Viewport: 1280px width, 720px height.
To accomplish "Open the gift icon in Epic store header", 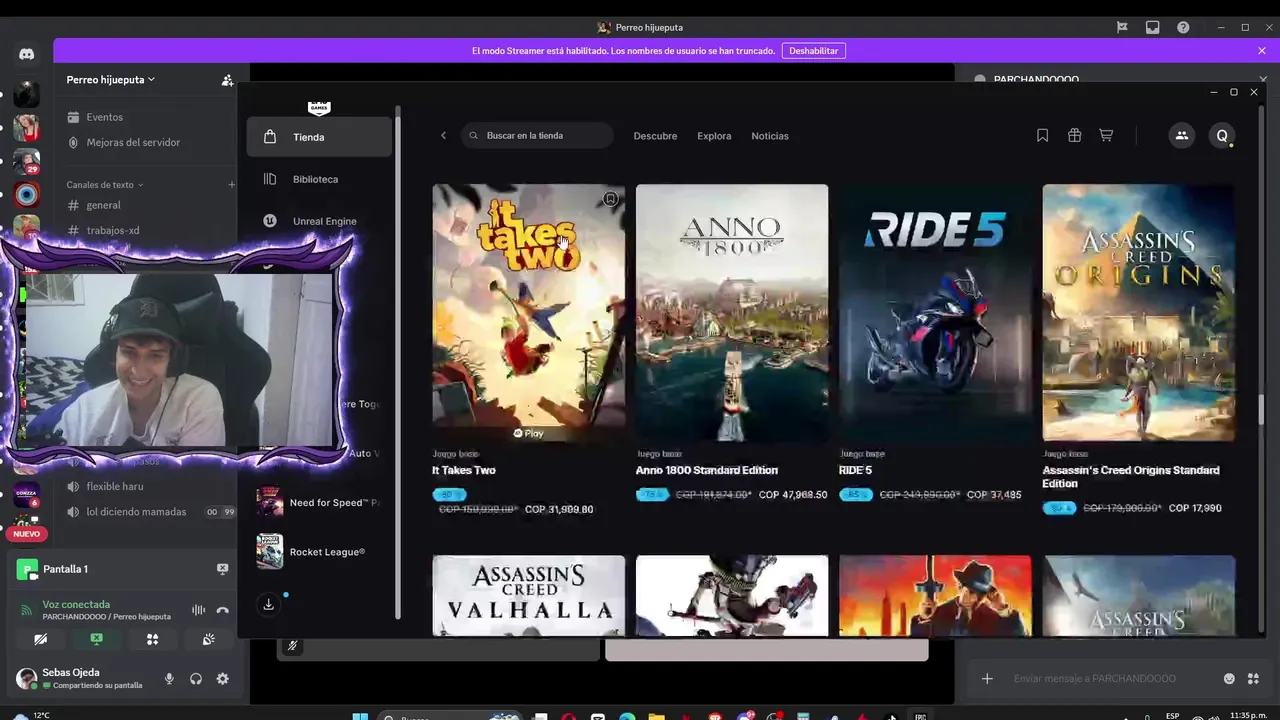I will coord(1074,135).
